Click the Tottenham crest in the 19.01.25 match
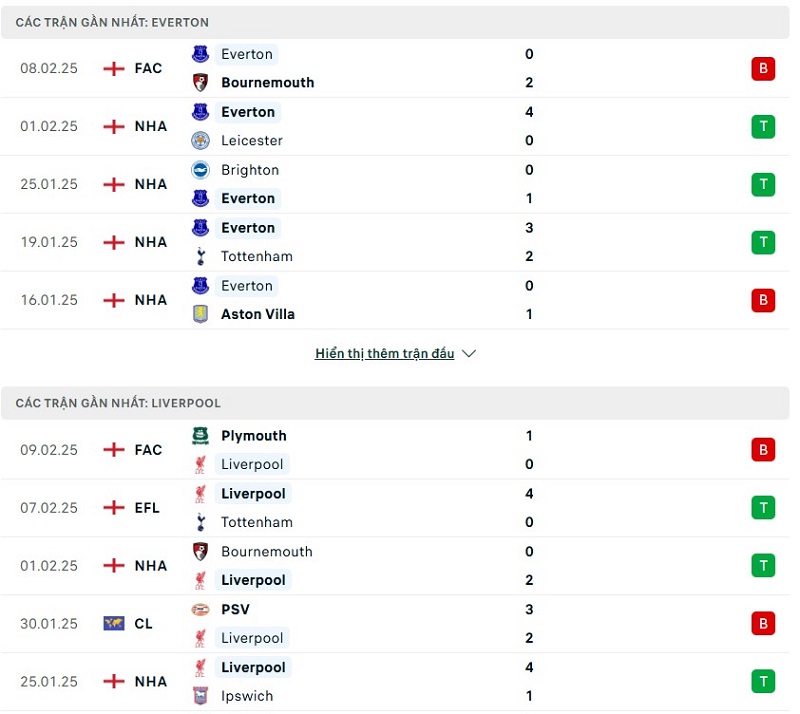 [x=200, y=256]
